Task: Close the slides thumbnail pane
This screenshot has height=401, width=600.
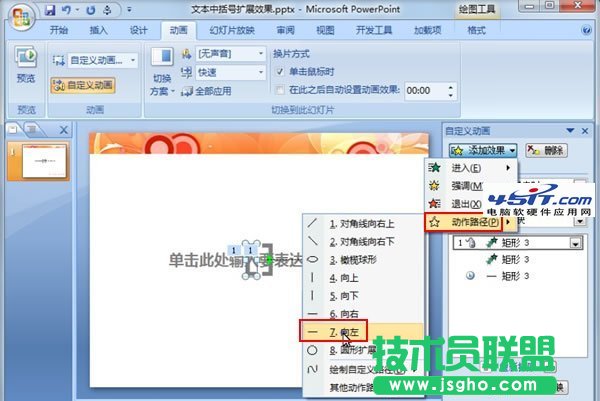Action: point(64,130)
